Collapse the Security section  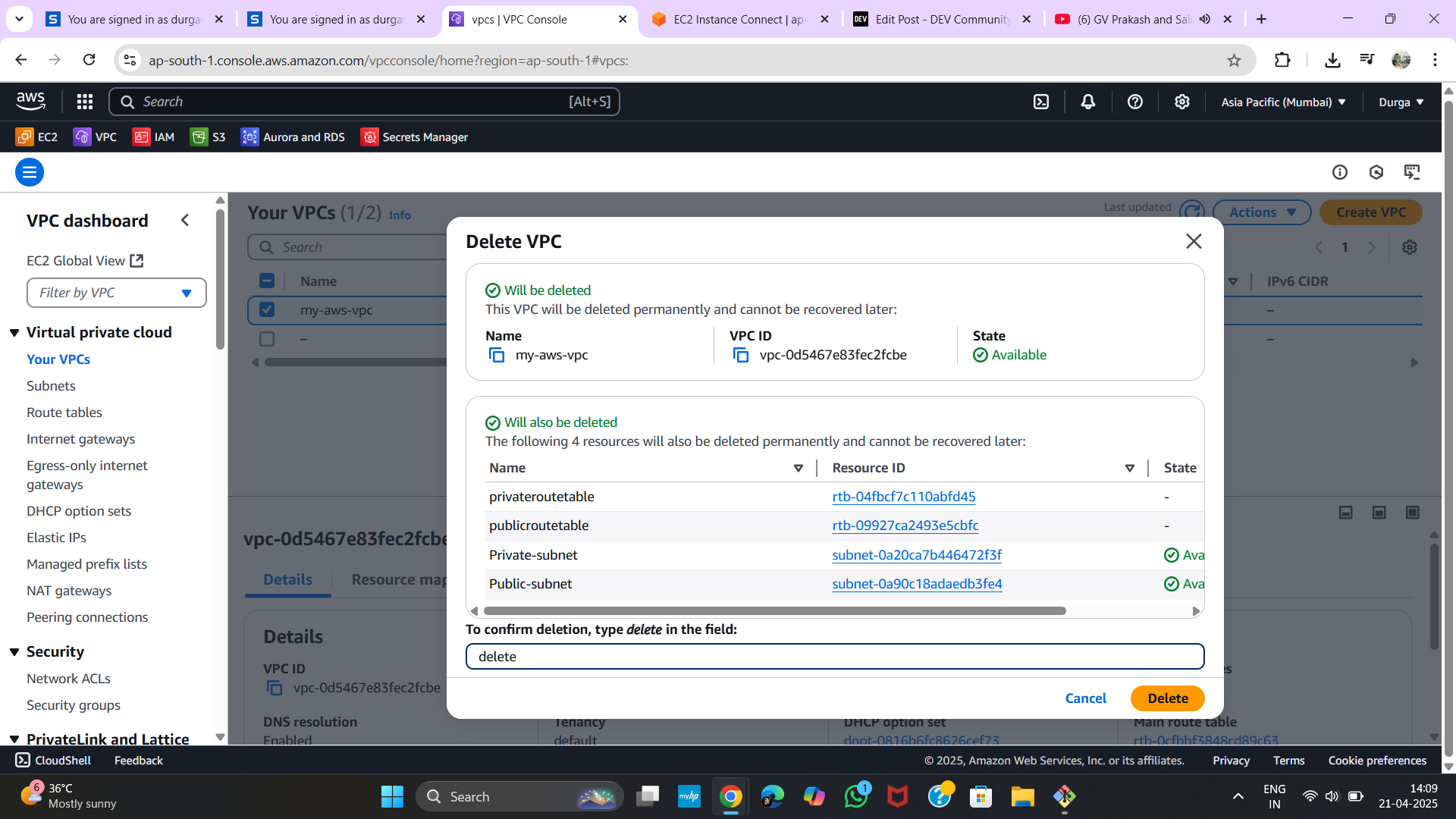(x=14, y=652)
